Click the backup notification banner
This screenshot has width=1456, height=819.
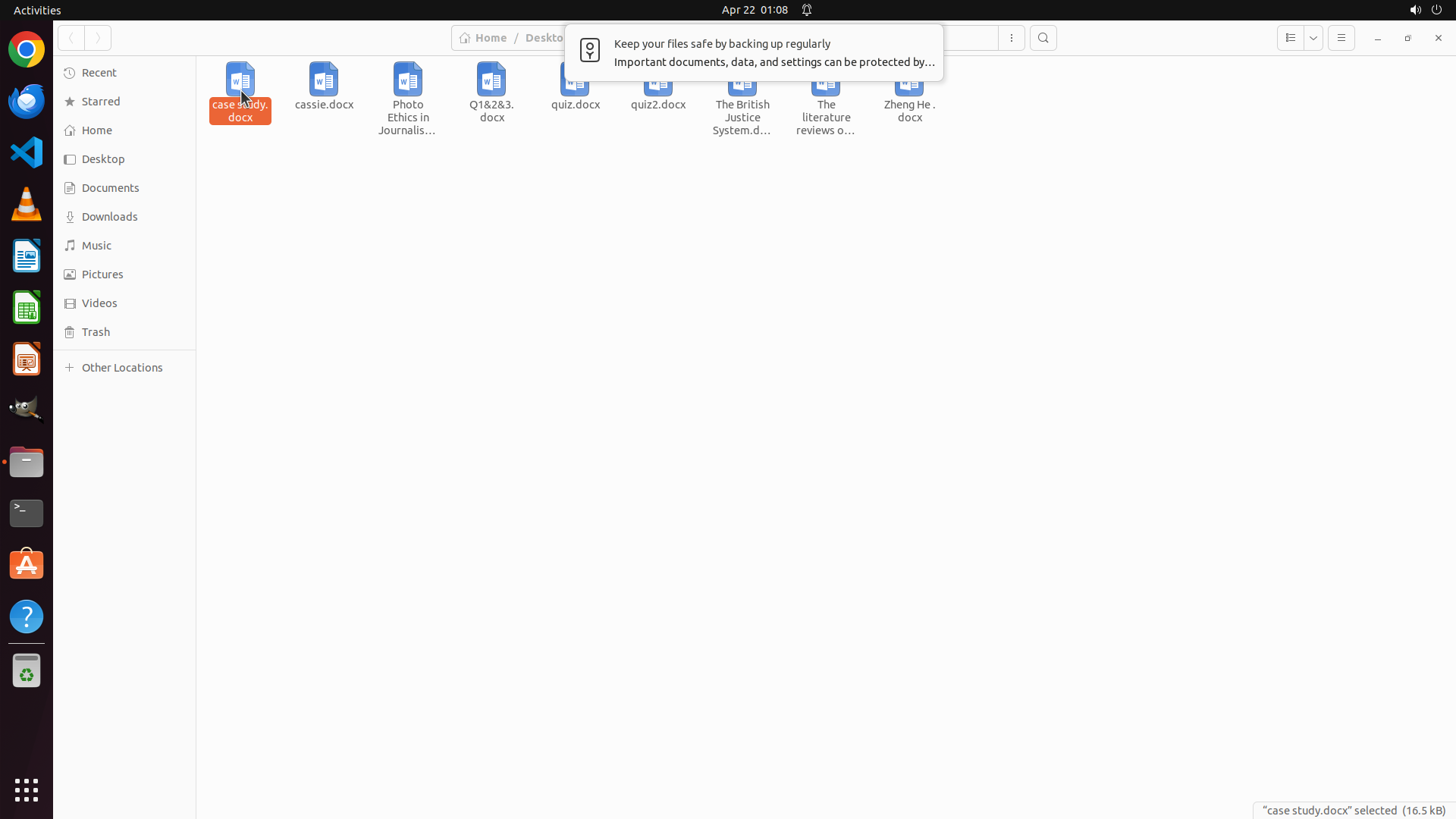coord(753,53)
